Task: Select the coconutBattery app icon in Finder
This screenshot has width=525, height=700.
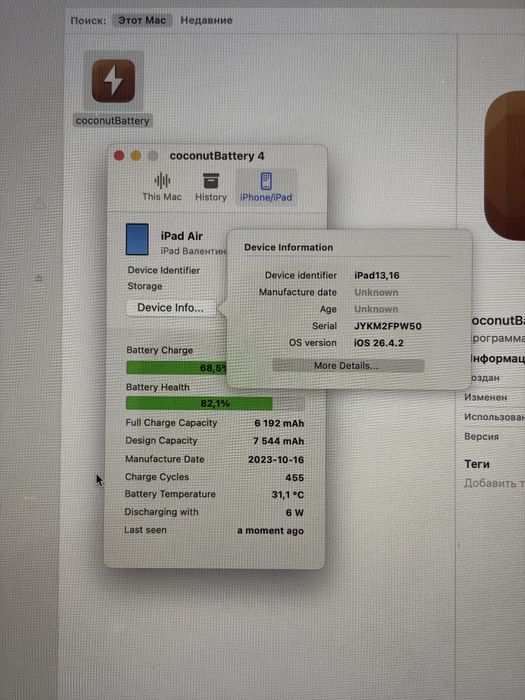Action: click(x=113, y=81)
